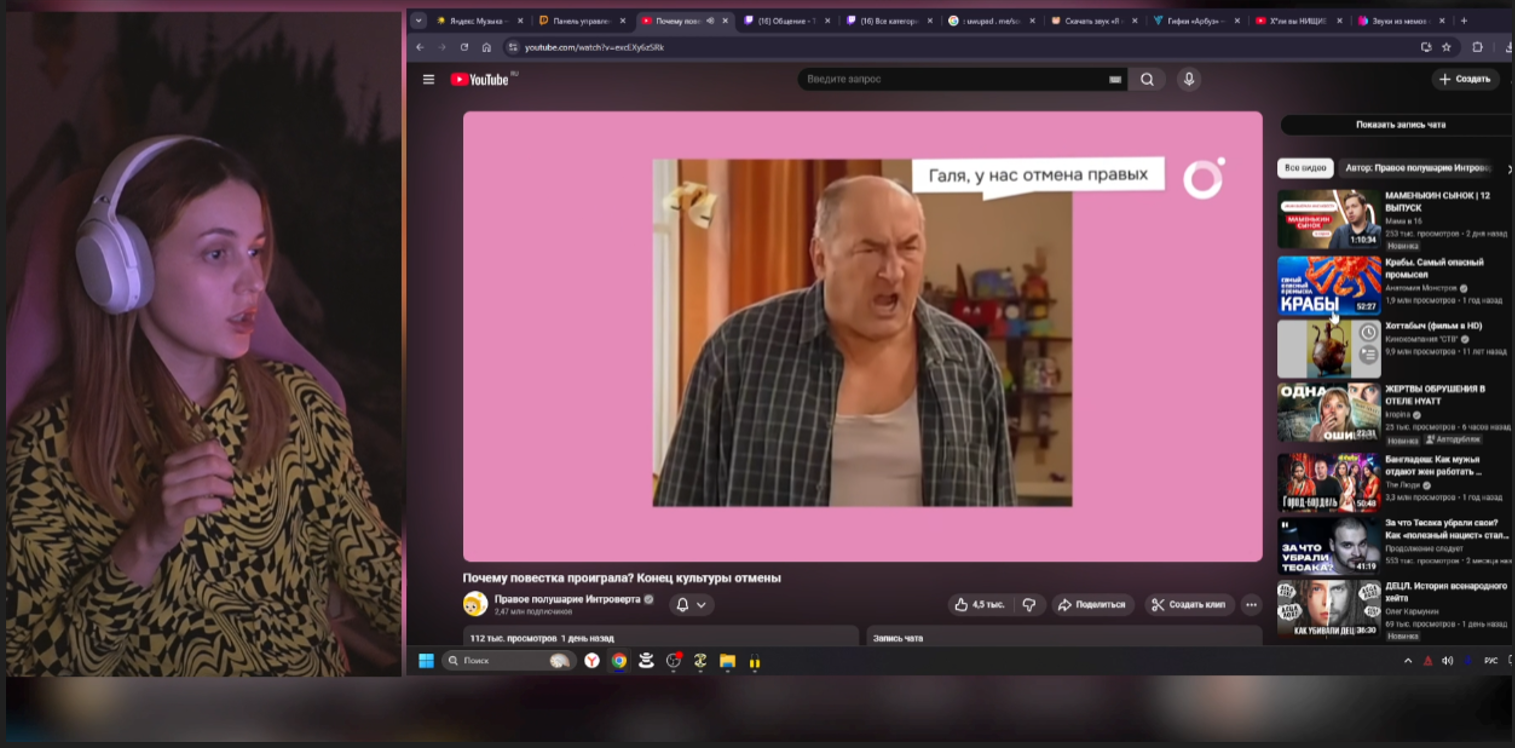
Task: Open site info icon in address bar
Action: 513,47
